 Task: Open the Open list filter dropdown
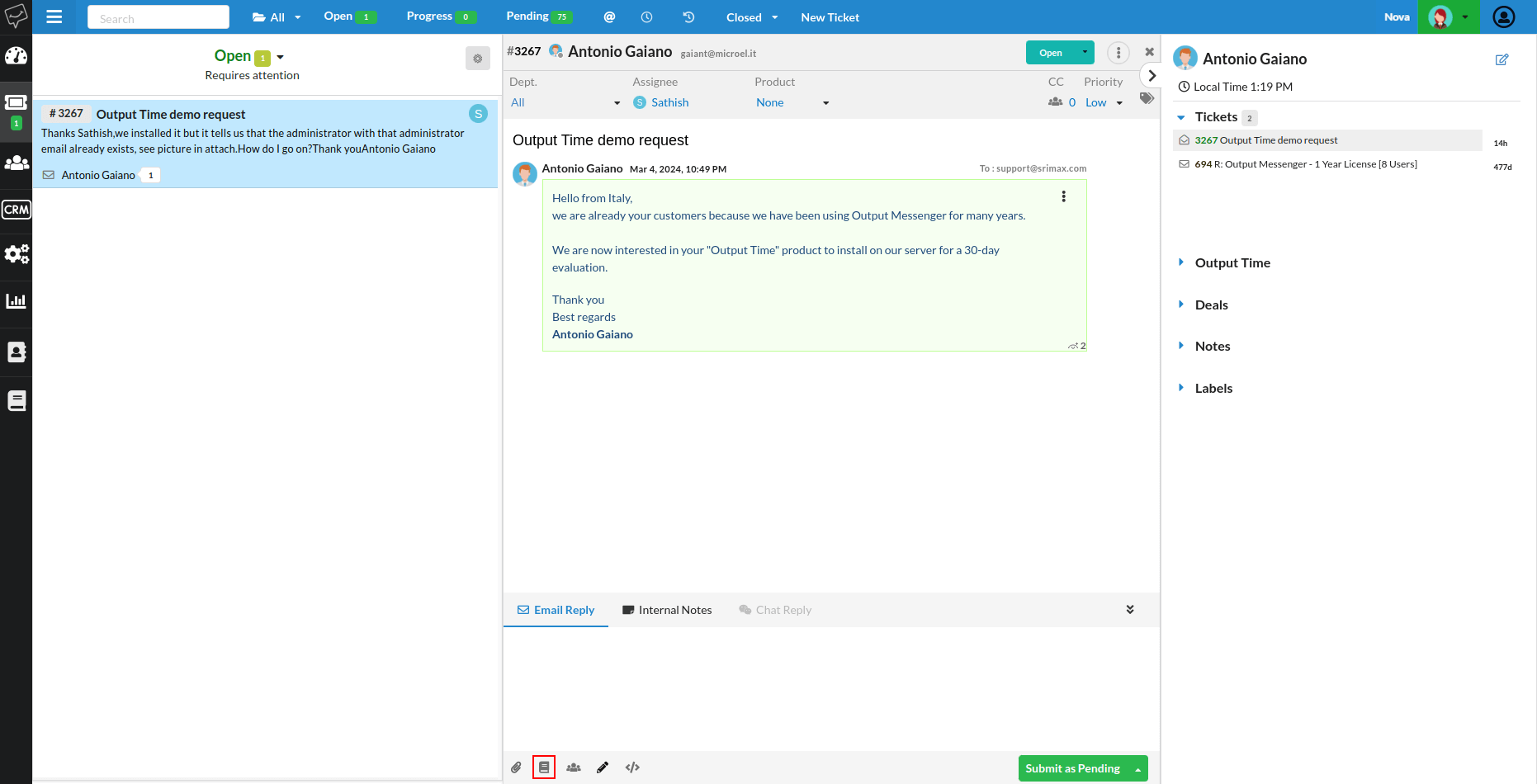(281, 57)
